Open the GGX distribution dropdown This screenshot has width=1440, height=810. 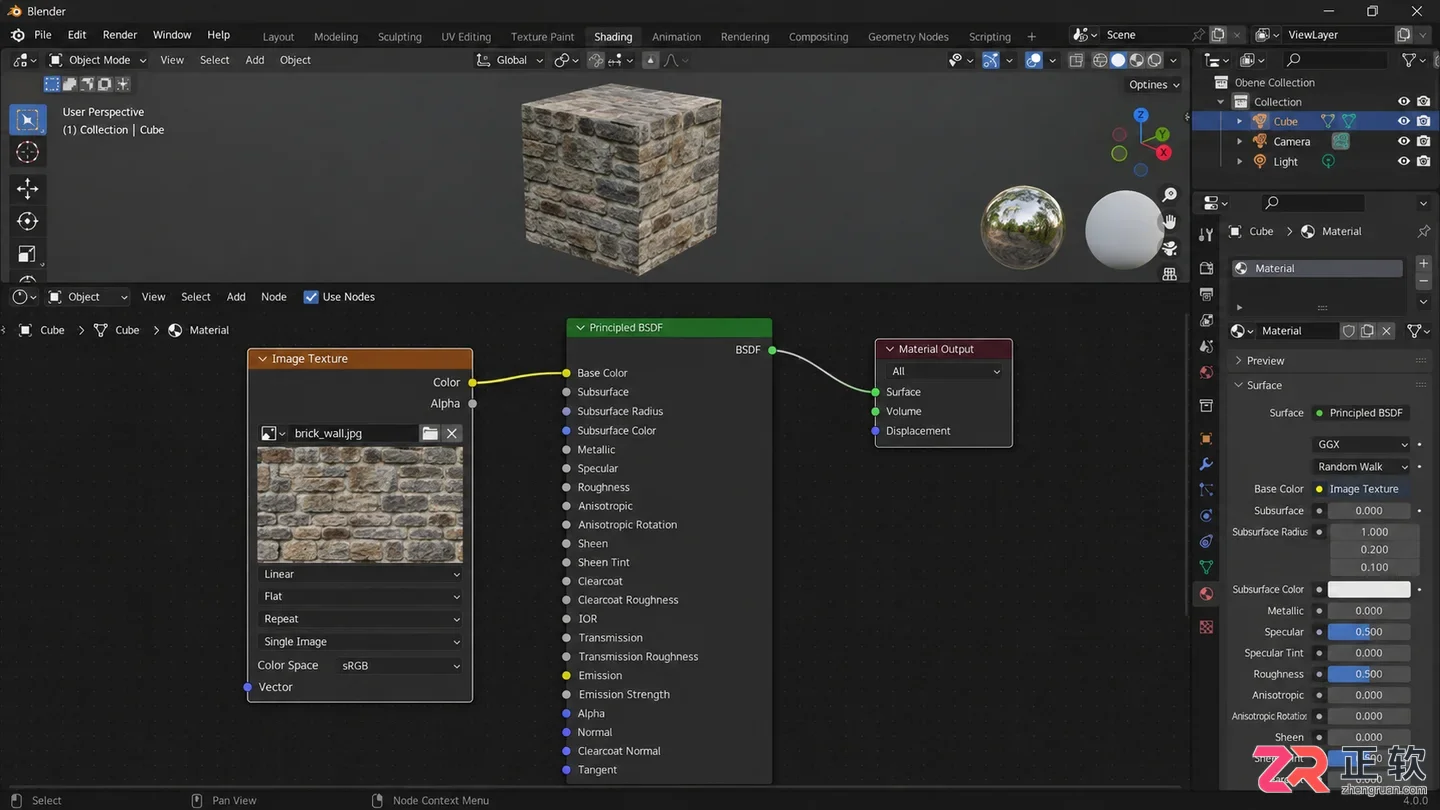(x=1361, y=444)
